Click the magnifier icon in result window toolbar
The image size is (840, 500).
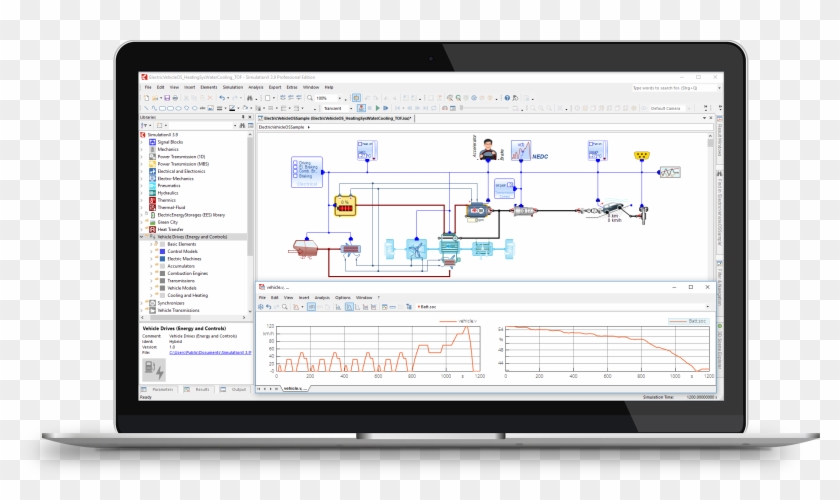pyautogui.click(x=284, y=307)
